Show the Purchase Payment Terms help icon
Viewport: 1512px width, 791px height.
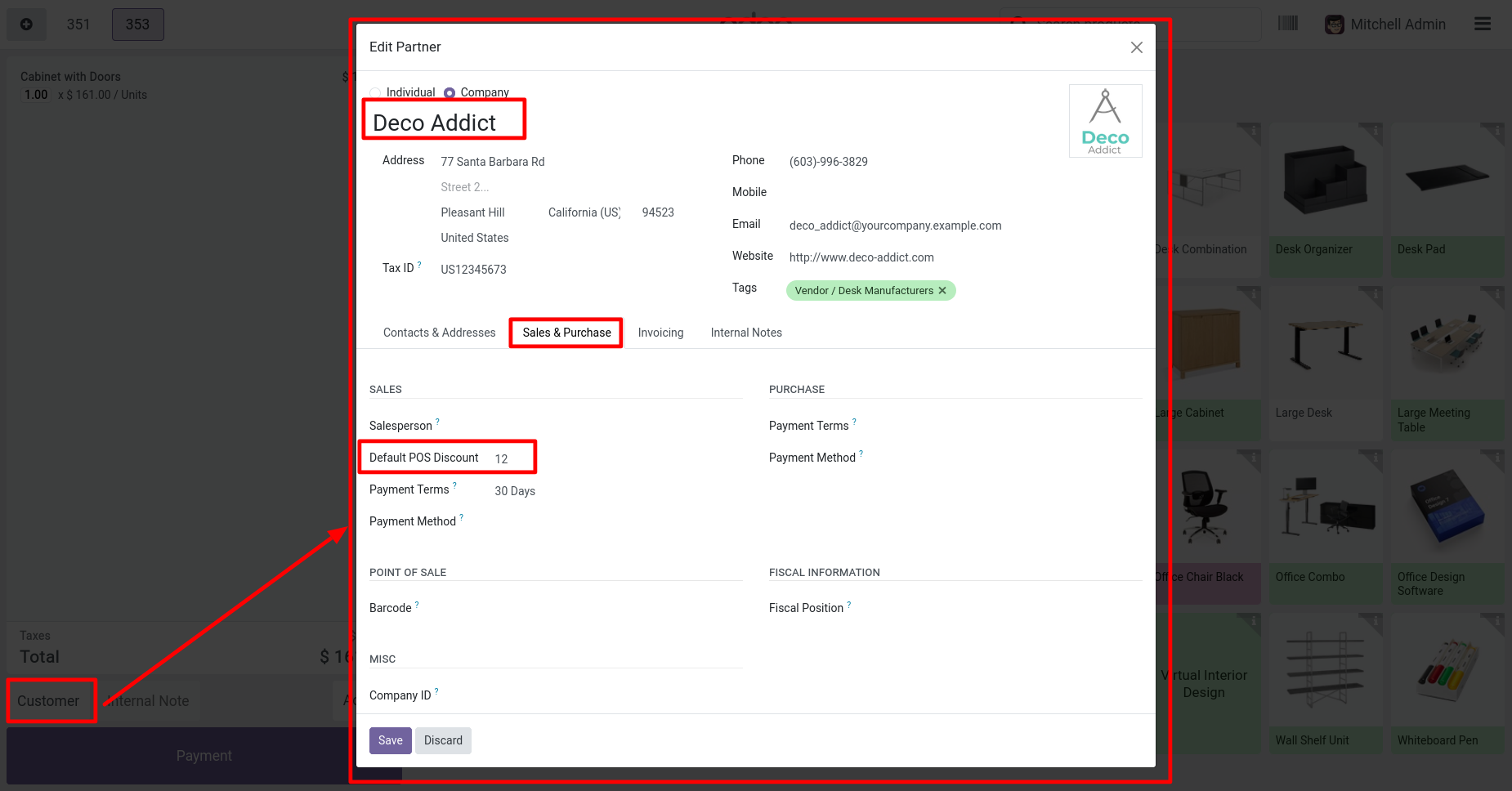click(854, 422)
